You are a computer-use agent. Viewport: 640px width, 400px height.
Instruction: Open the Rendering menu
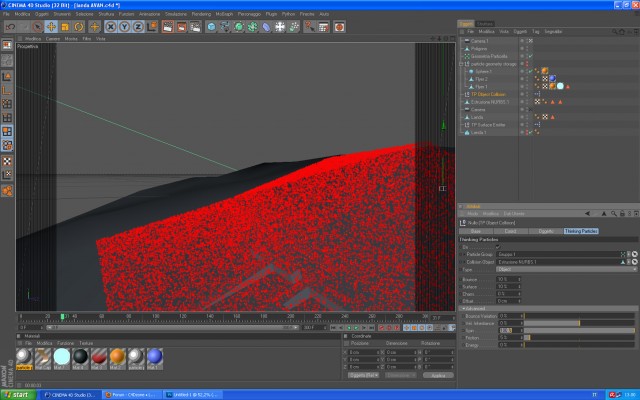pyautogui.click(x=201, y=14)
